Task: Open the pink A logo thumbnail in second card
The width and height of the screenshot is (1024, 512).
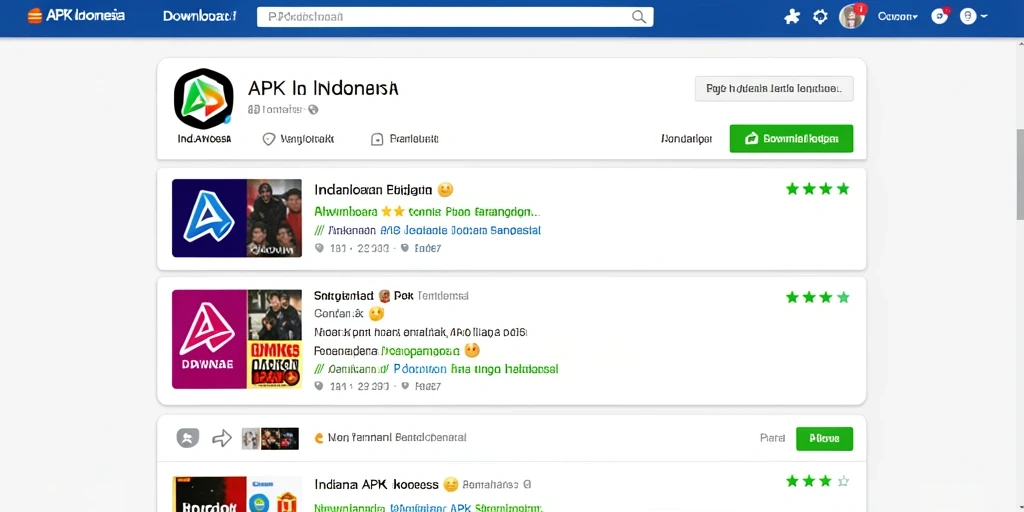Action: 210,339
